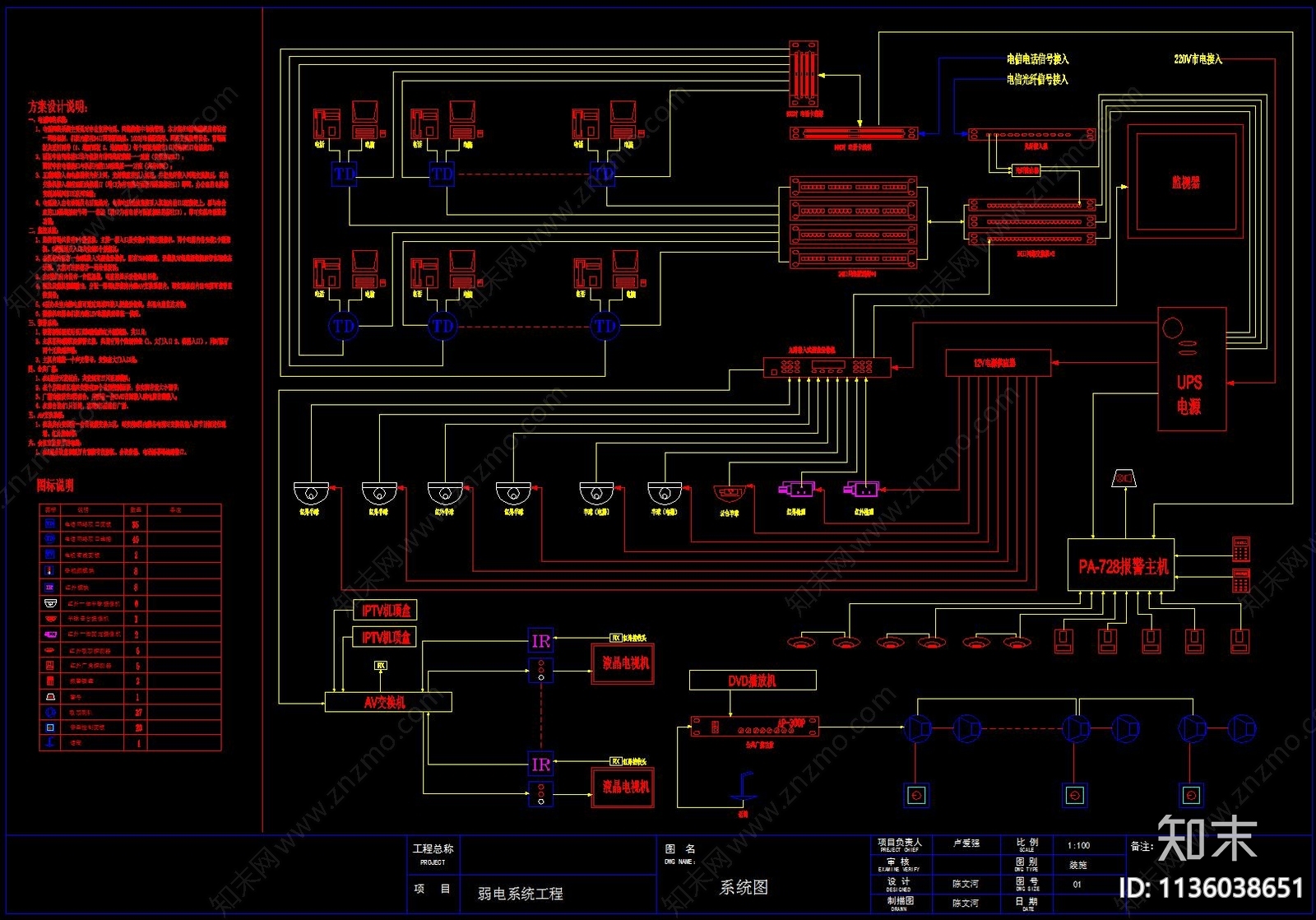This screenshot has height=920, width=1316.
Task: Select the 方案设计说明 heading
Action: click(x=58, y=107)
